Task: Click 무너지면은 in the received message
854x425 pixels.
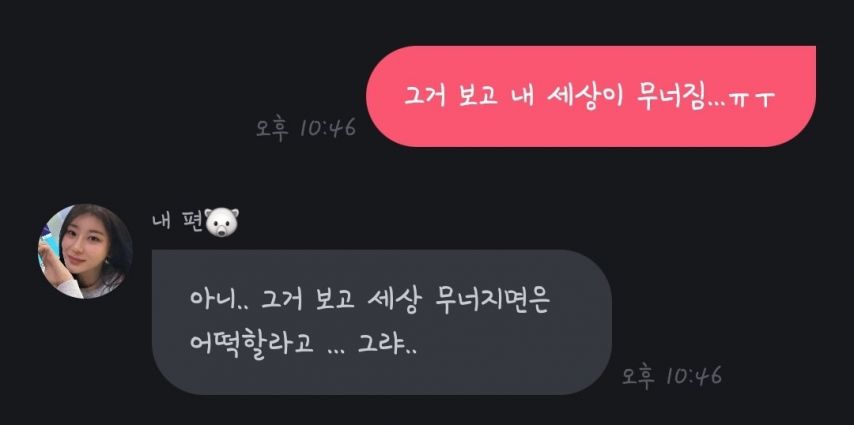Action: click(492, 301)
